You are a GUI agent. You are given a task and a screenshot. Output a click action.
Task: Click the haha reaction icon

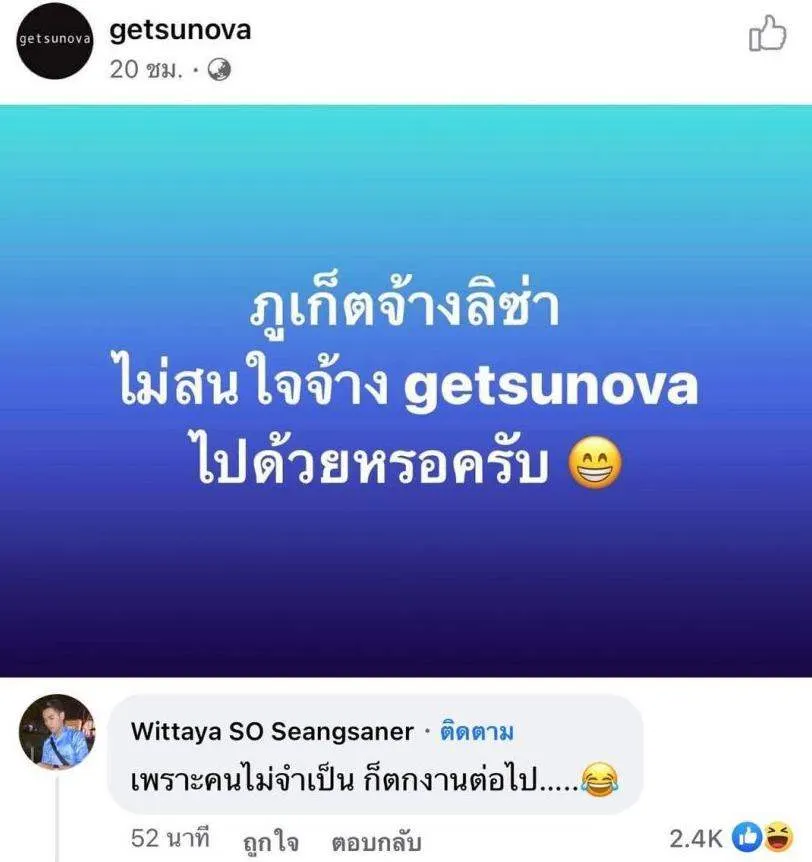(778, 838)
